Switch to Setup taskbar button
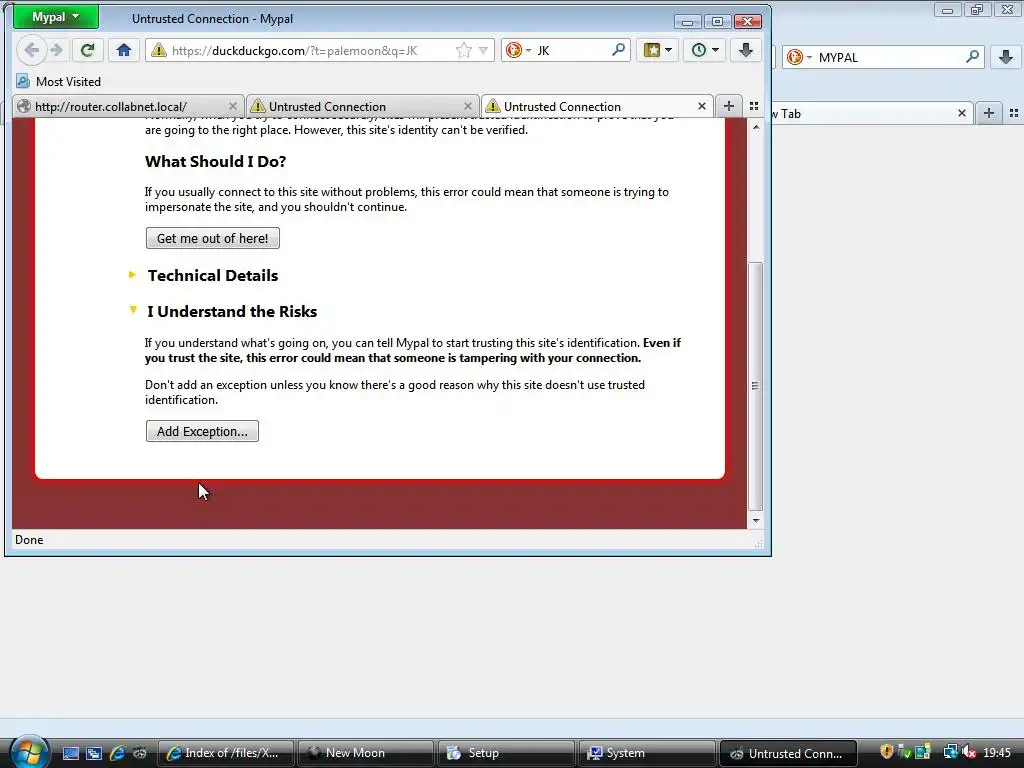The width and height of the screenshot is (1024, 768). (506, 753)
